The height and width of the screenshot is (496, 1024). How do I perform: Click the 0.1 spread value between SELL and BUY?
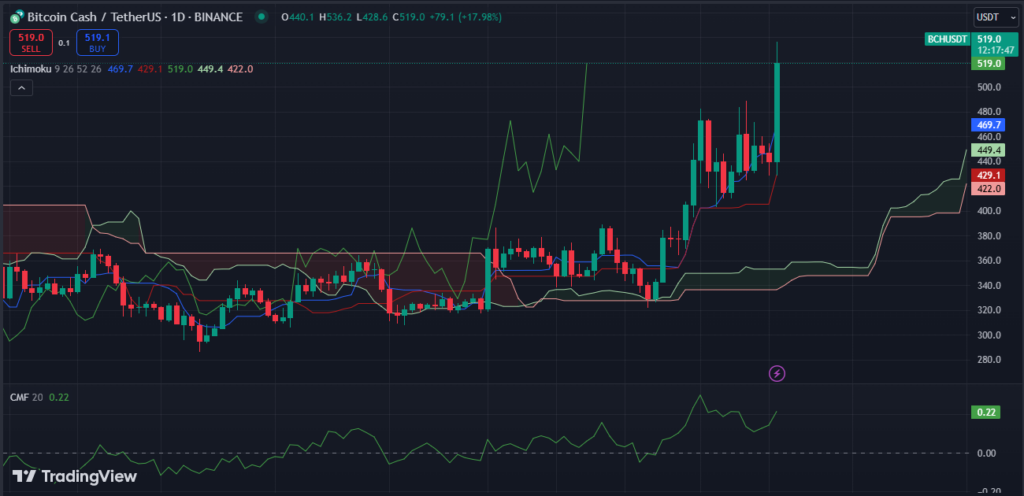click(x=64, y=43)
